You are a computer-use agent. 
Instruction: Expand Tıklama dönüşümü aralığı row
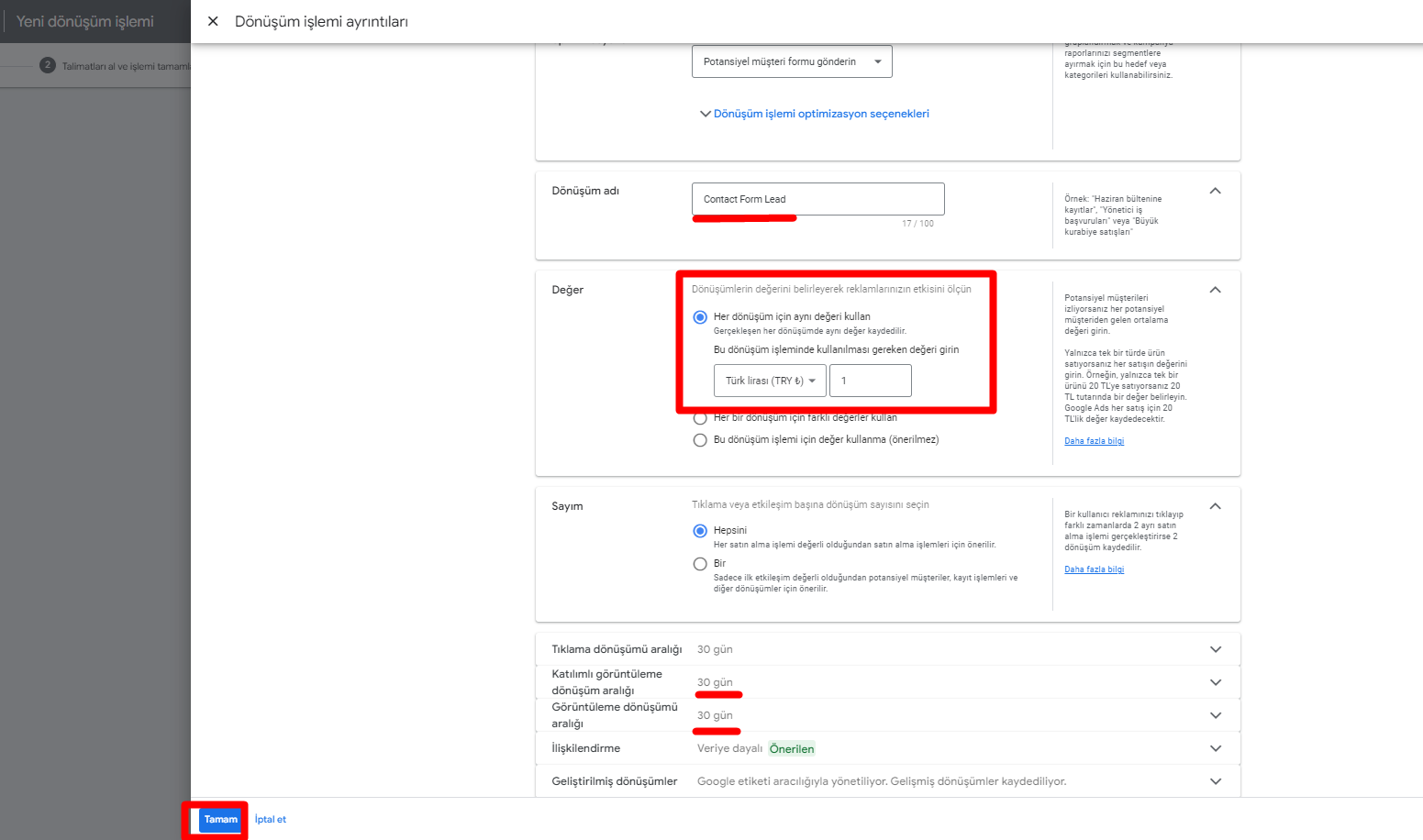point(1215,649)
